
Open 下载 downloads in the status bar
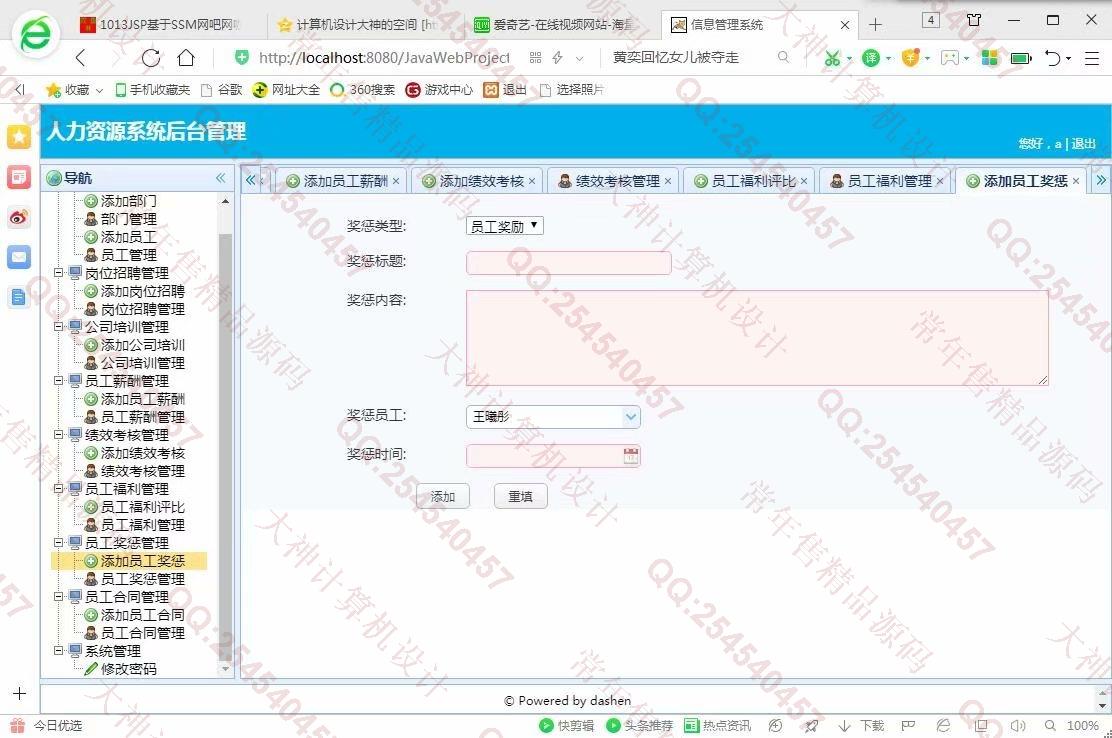(862, 725)
